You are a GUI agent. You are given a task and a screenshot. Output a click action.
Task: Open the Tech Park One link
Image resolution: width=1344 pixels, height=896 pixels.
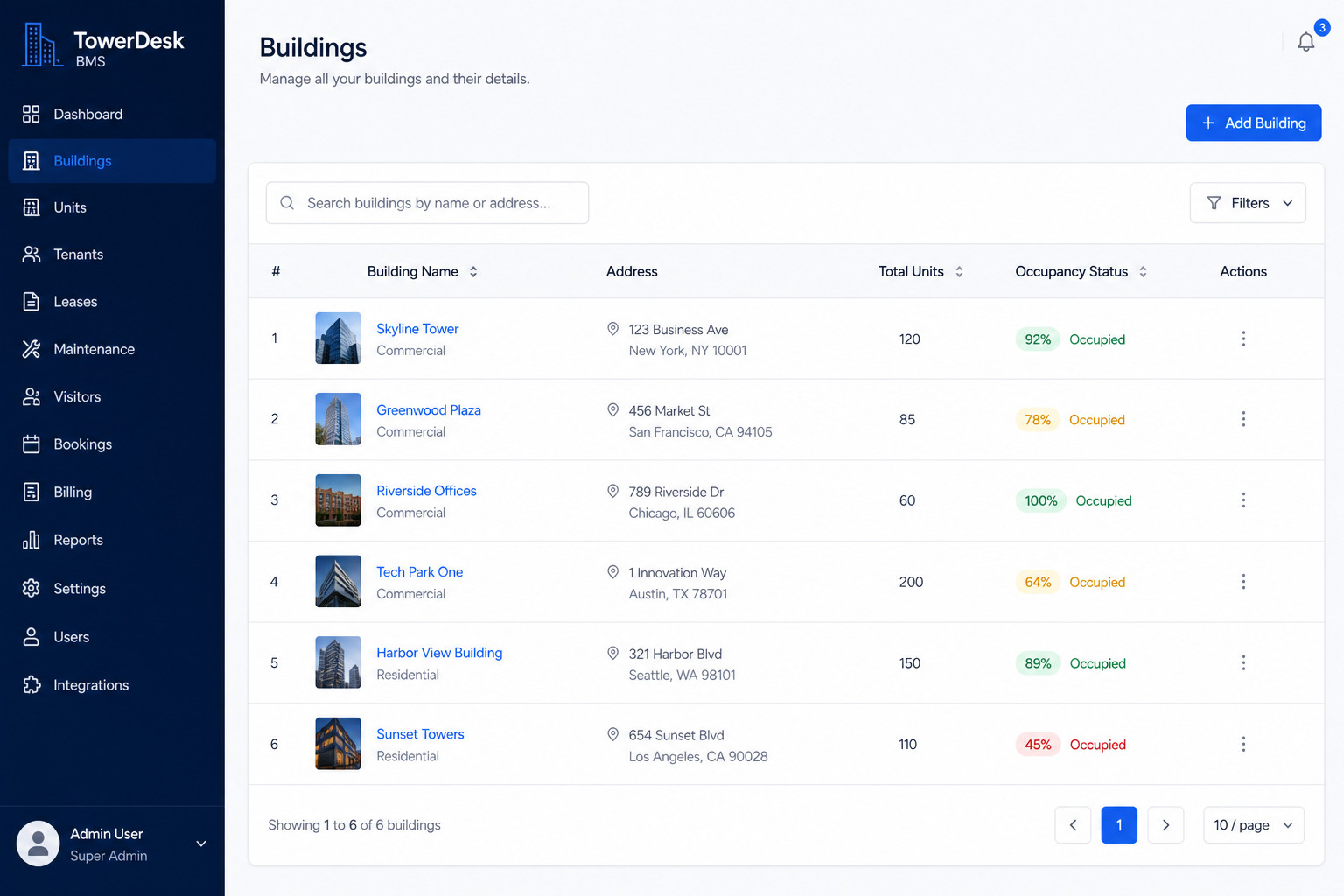click(420, 572)
